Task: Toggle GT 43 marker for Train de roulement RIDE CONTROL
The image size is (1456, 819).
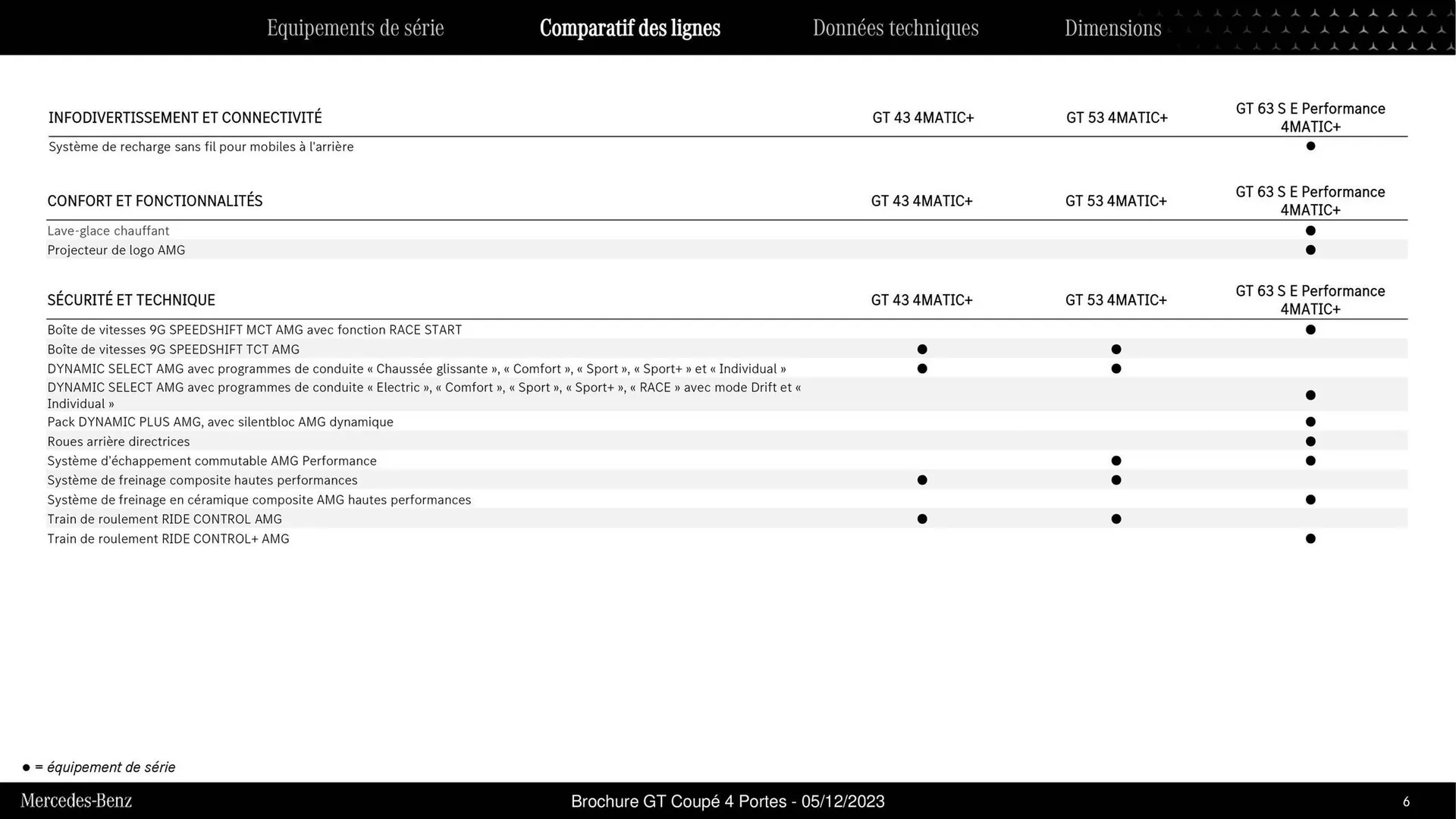Action: [x=921, y=519]
